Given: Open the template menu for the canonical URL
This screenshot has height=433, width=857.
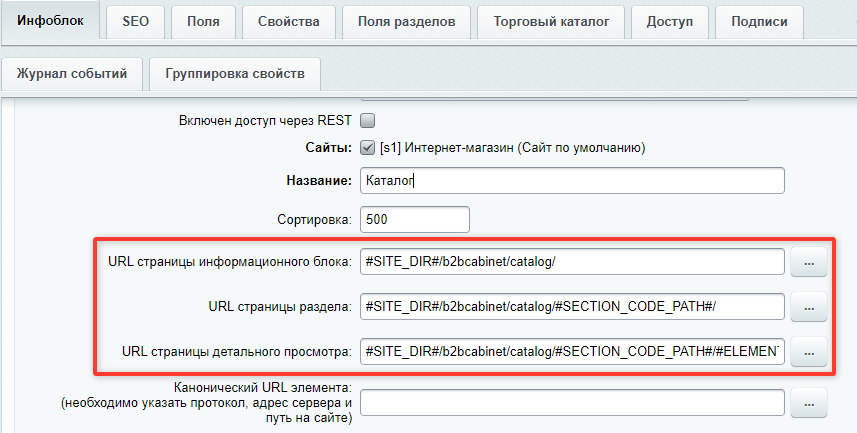Looking at the screenshot, I should coord(809,403).
